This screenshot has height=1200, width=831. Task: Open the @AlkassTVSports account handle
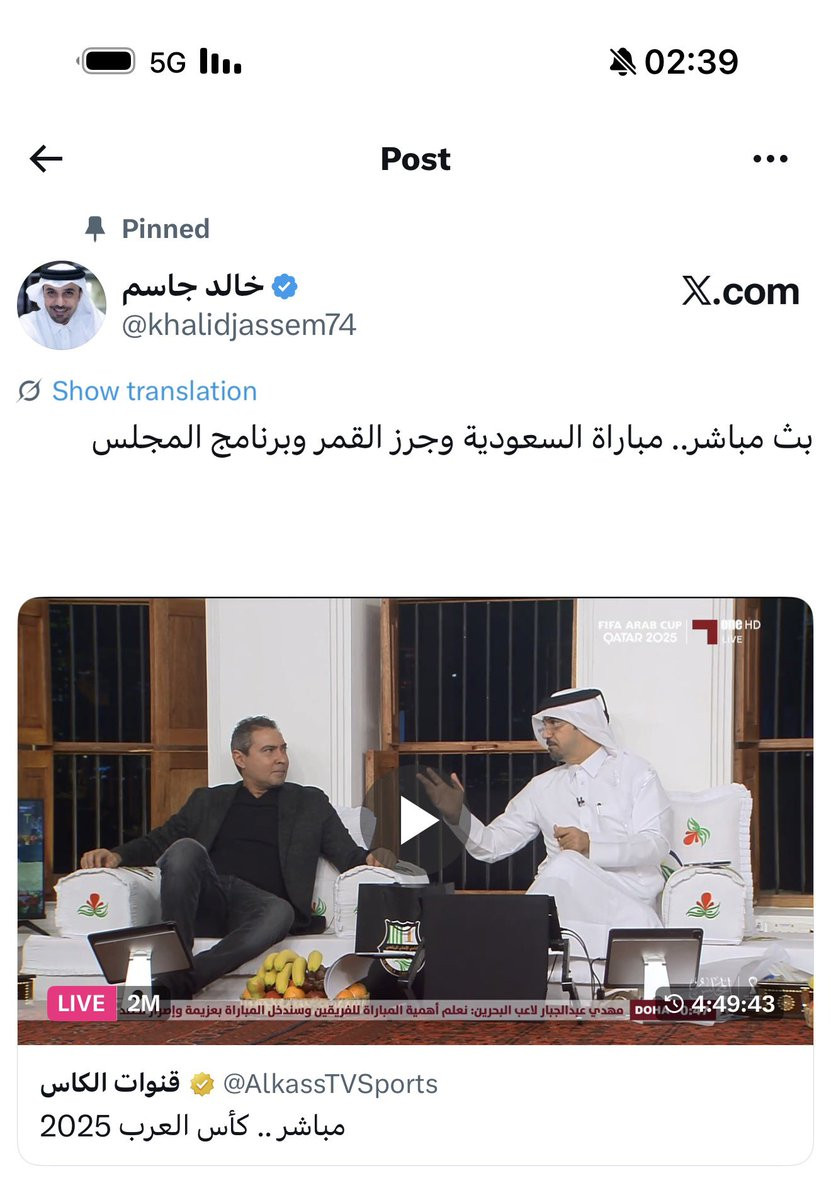[329, 1084]
